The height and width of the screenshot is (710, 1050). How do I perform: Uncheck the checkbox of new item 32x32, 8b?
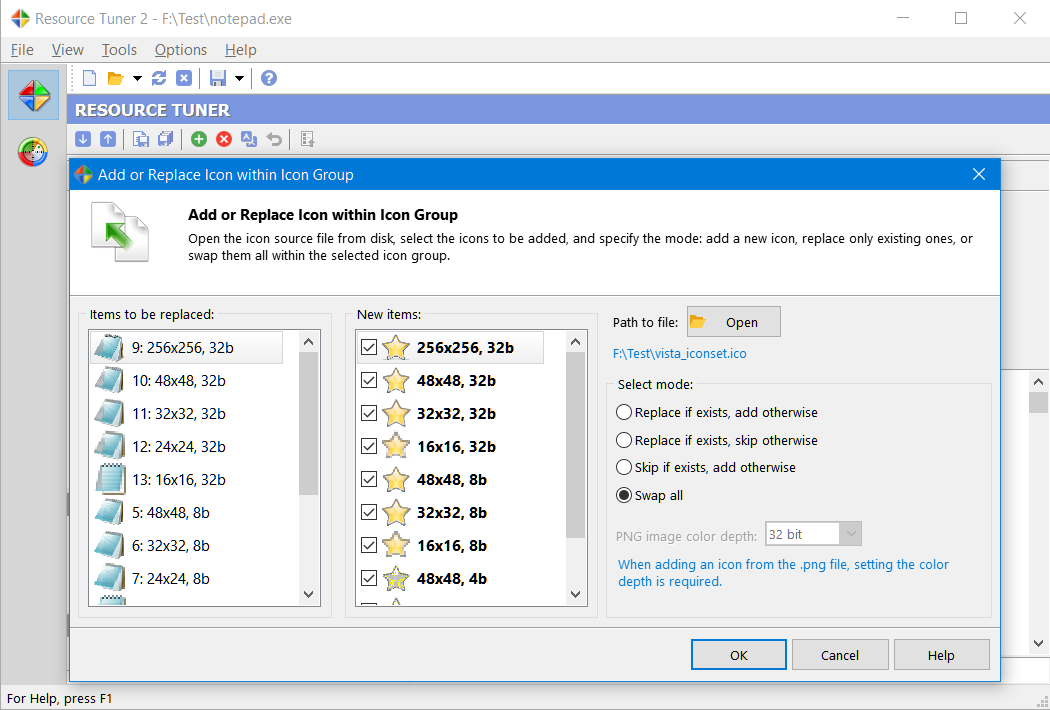click(369, 512)
